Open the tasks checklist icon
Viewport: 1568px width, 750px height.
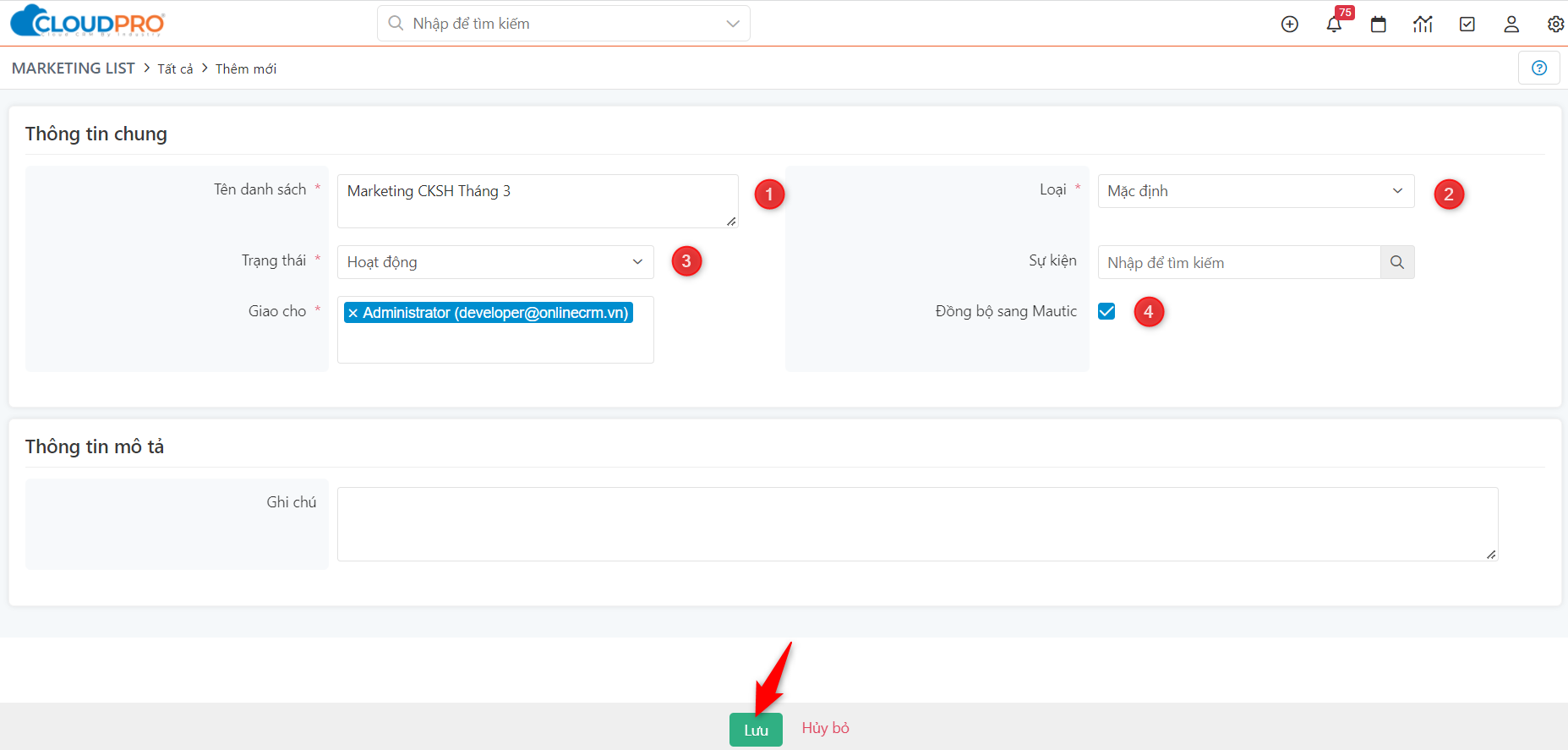click(x=1467, y=24)
